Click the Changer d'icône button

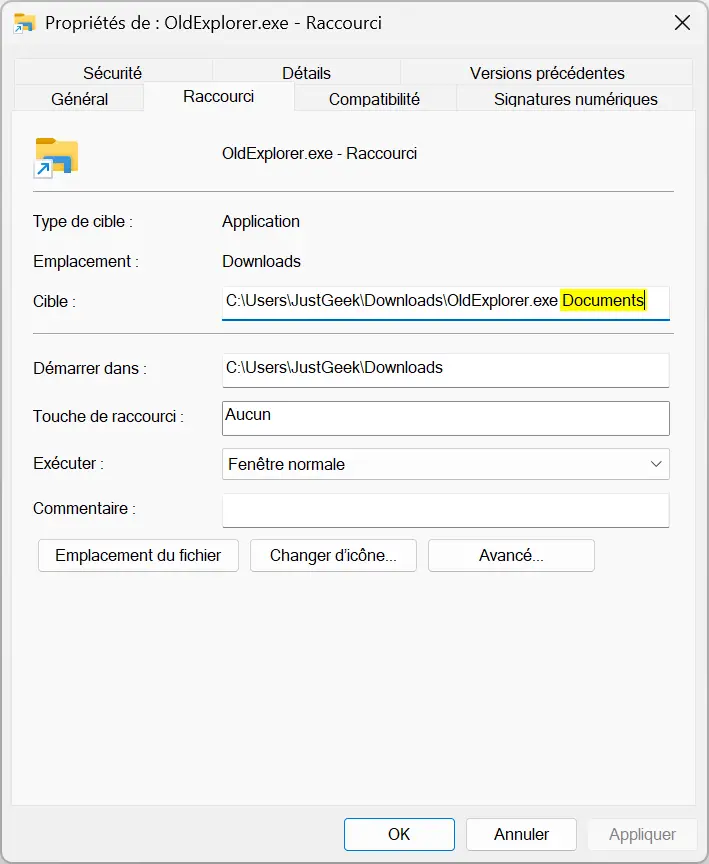click(333, 555)
